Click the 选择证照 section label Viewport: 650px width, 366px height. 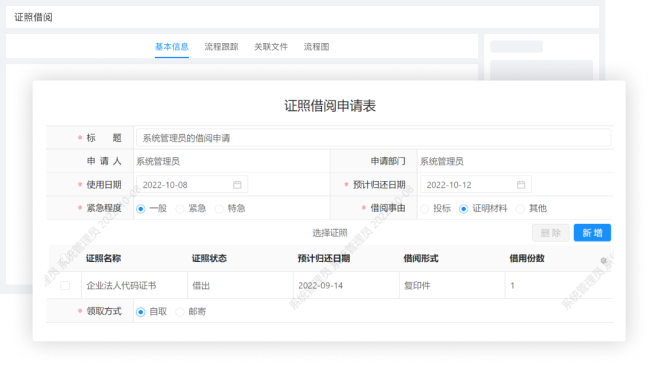tap(330, 233)
